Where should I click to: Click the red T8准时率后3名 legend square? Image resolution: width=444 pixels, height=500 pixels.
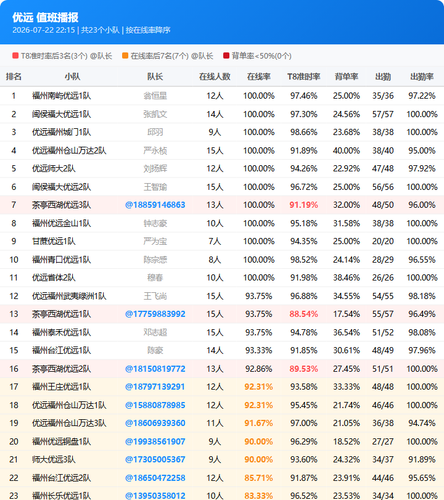coord(15,56)
